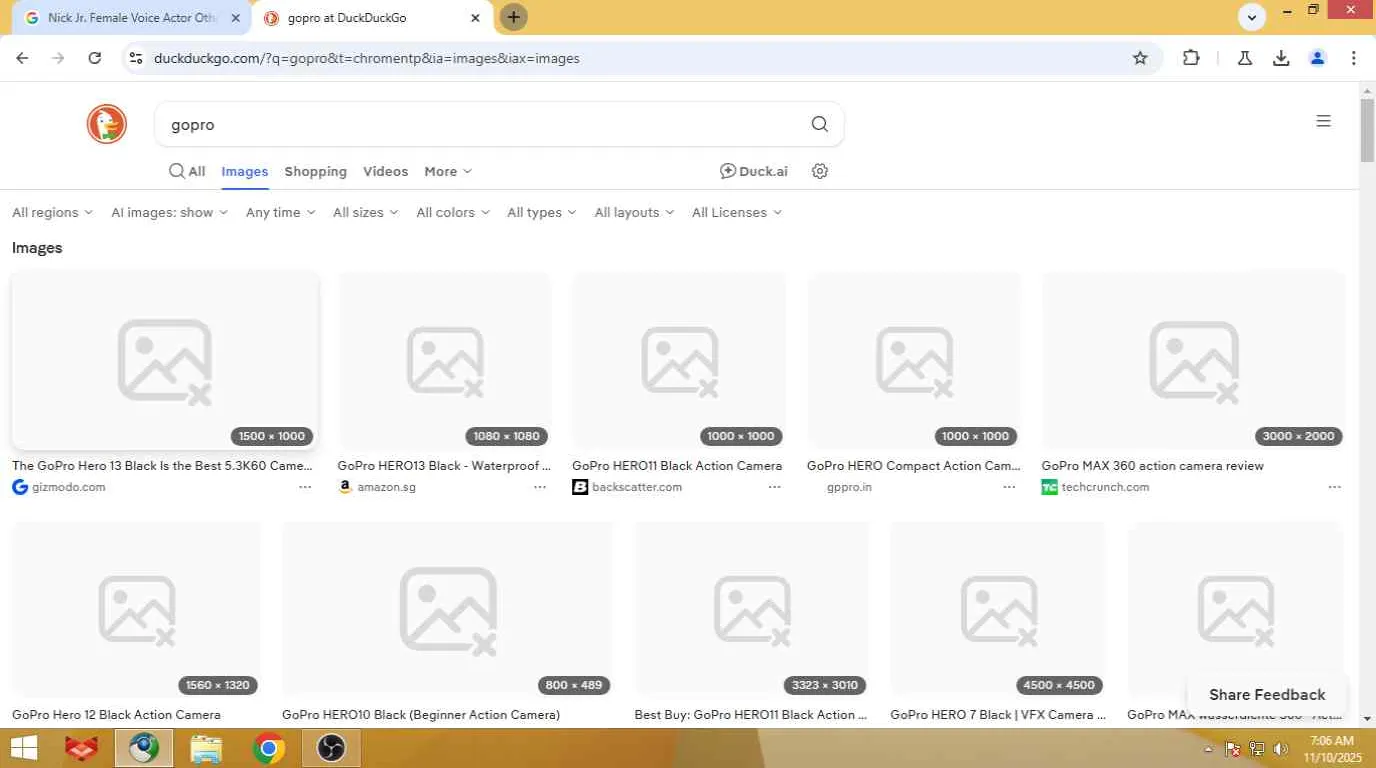Open more options for techcrunch.com result
1376x768 pixels.
(1334, 487)
